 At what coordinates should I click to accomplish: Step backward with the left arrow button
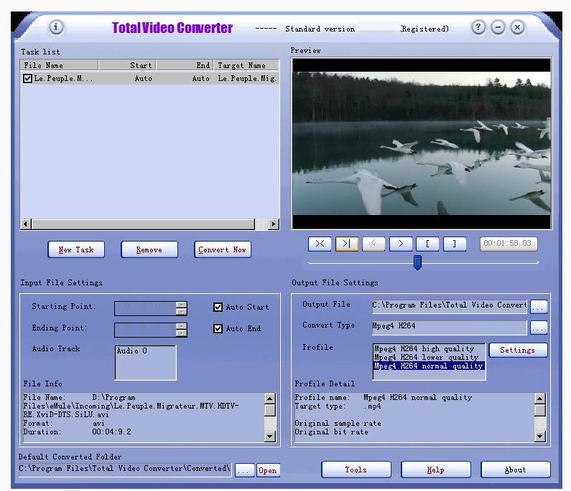pyautogui.click(x=373, y=244)
